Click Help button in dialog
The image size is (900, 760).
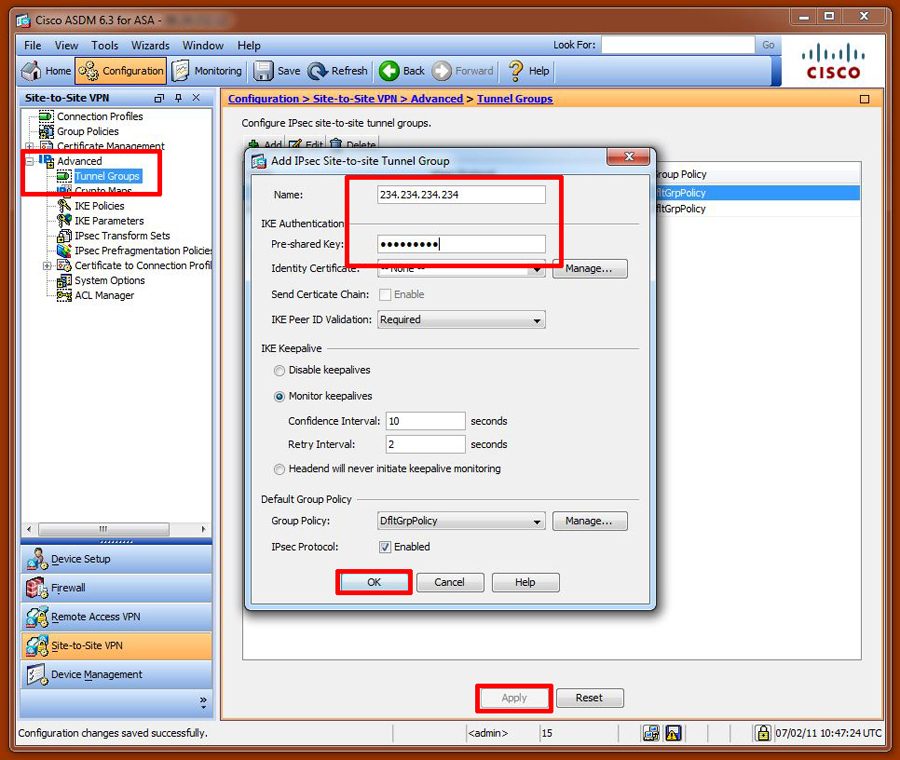525,583
